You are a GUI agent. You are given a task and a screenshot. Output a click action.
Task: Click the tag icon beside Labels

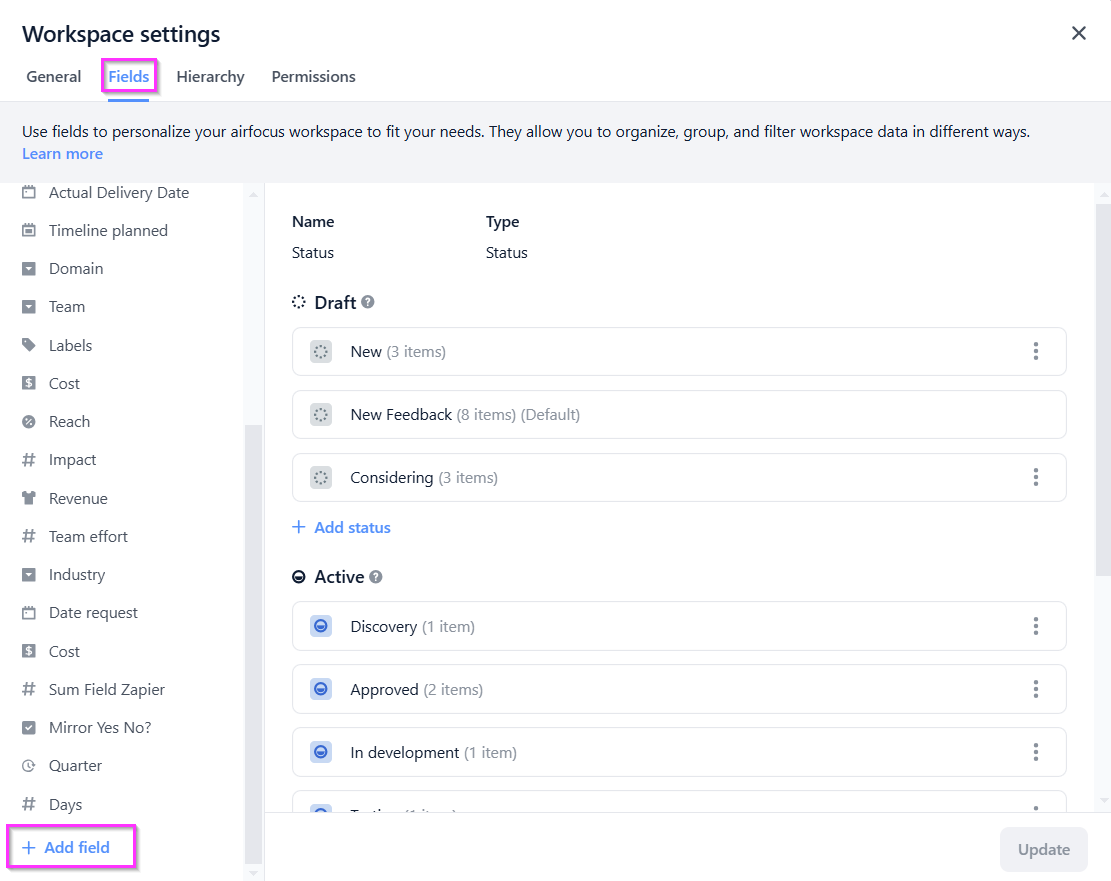28,345
